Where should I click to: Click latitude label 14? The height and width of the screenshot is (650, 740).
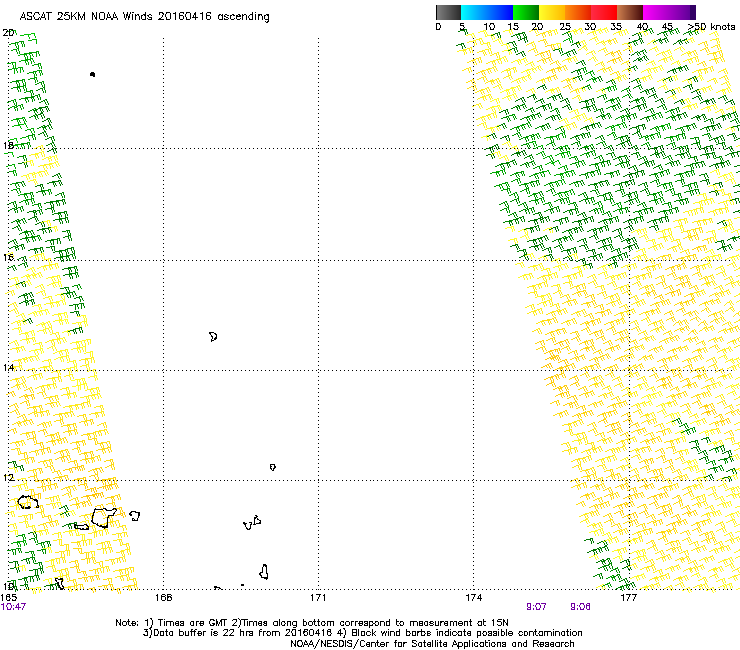(8, 367)
